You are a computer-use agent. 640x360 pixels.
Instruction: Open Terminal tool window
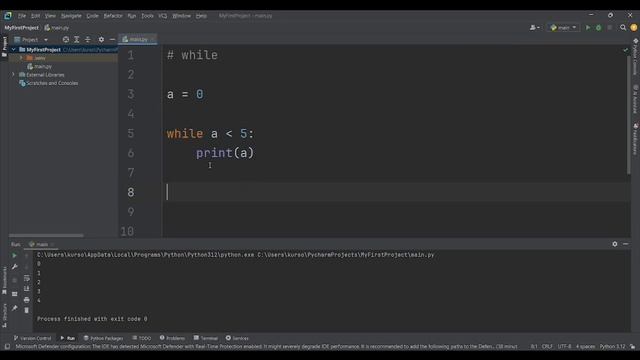click(x=206, y=338)
